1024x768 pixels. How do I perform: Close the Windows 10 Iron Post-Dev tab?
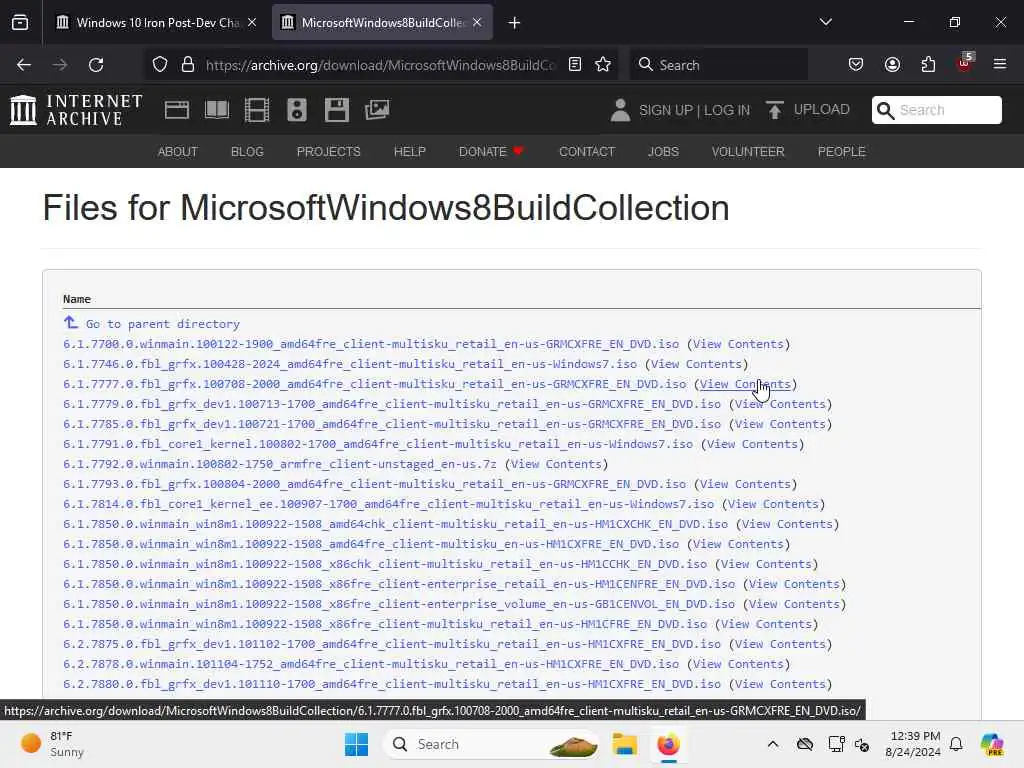click(252, 23)
